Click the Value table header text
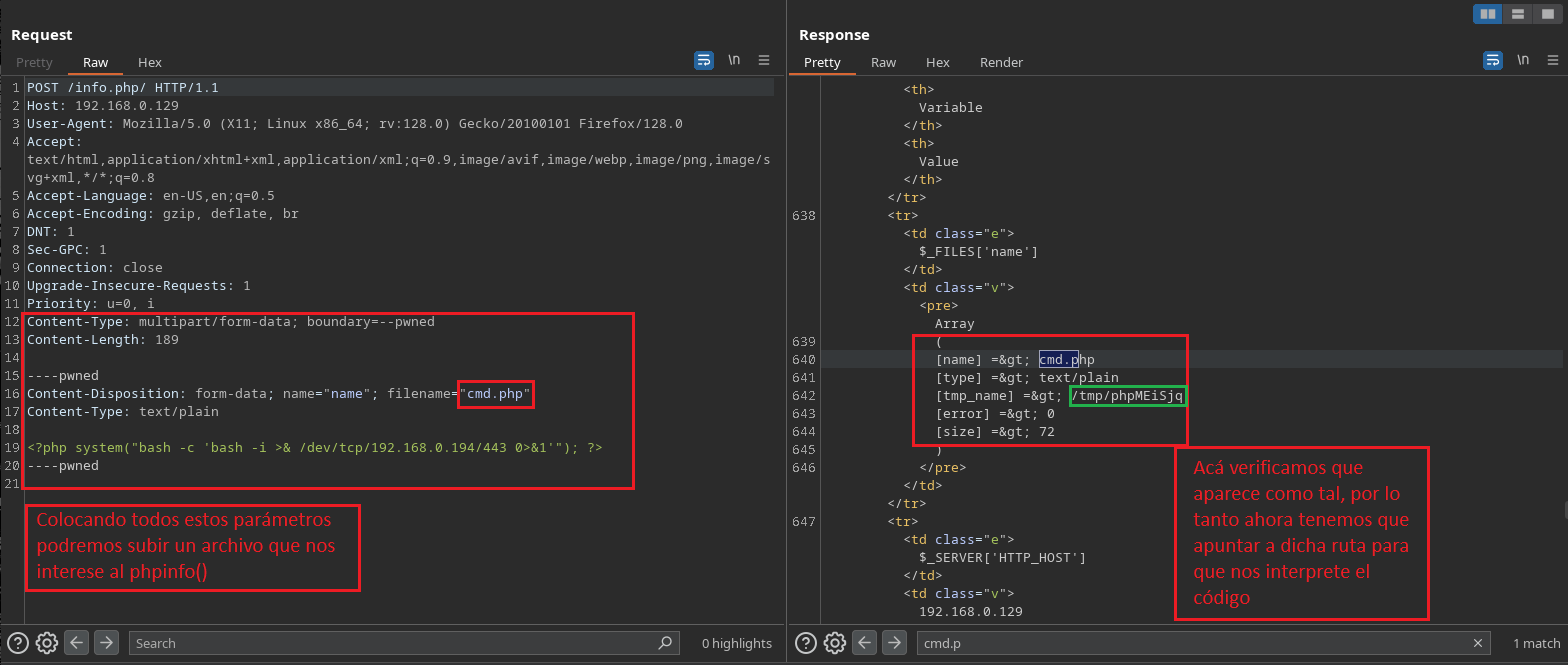The width and height of the screenshot is (1568, 665). [938, 161]
